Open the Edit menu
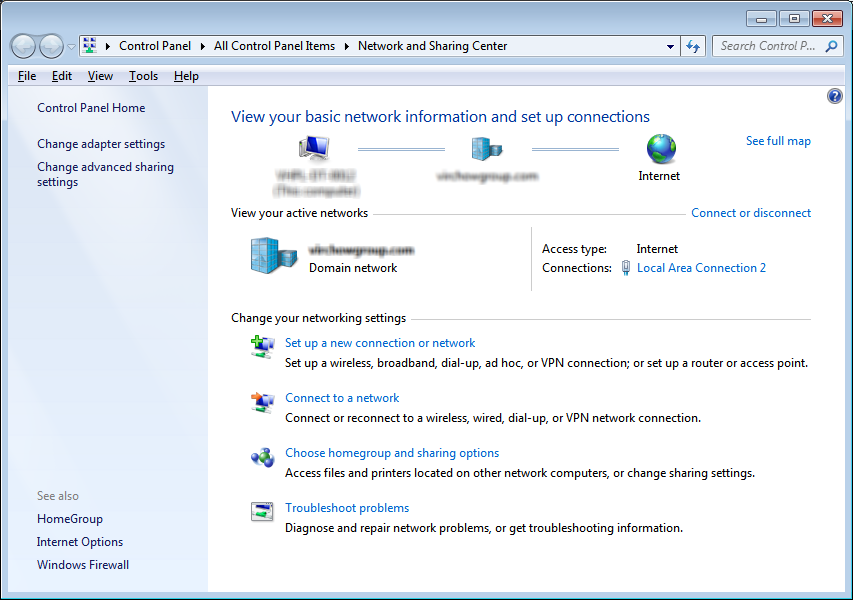 pos(61,76)
